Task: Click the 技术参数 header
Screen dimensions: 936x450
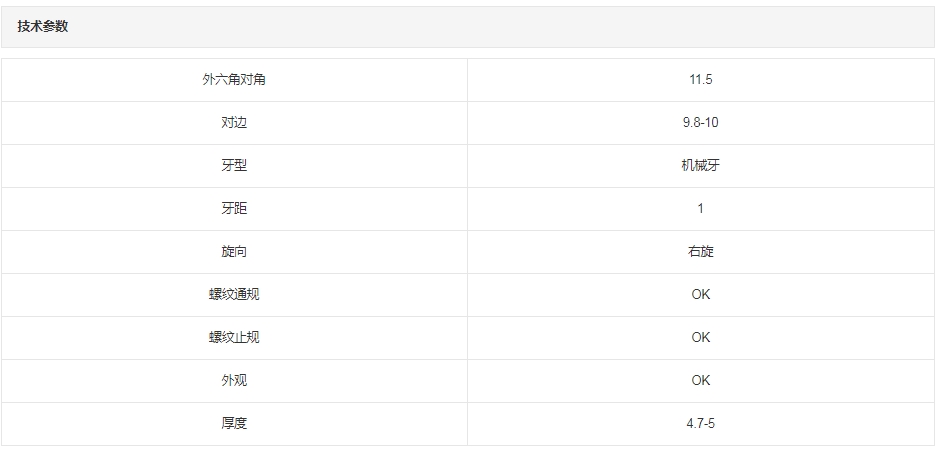Action: (43, 27)
